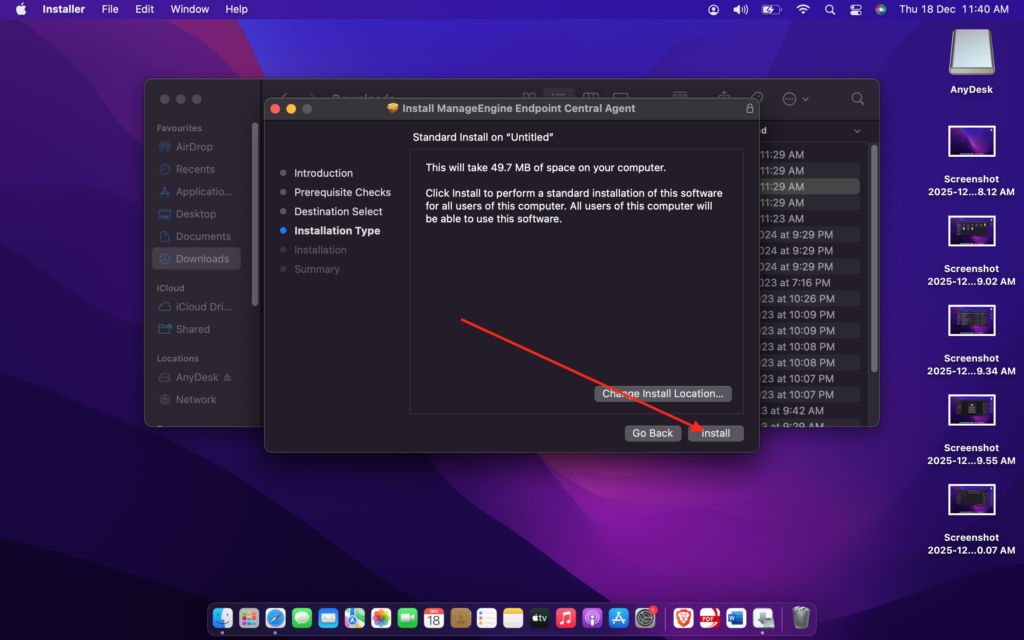This screenshot has width=1024, height=640.
Task: Open the user account menu bar icon
Action: [713, 9]
